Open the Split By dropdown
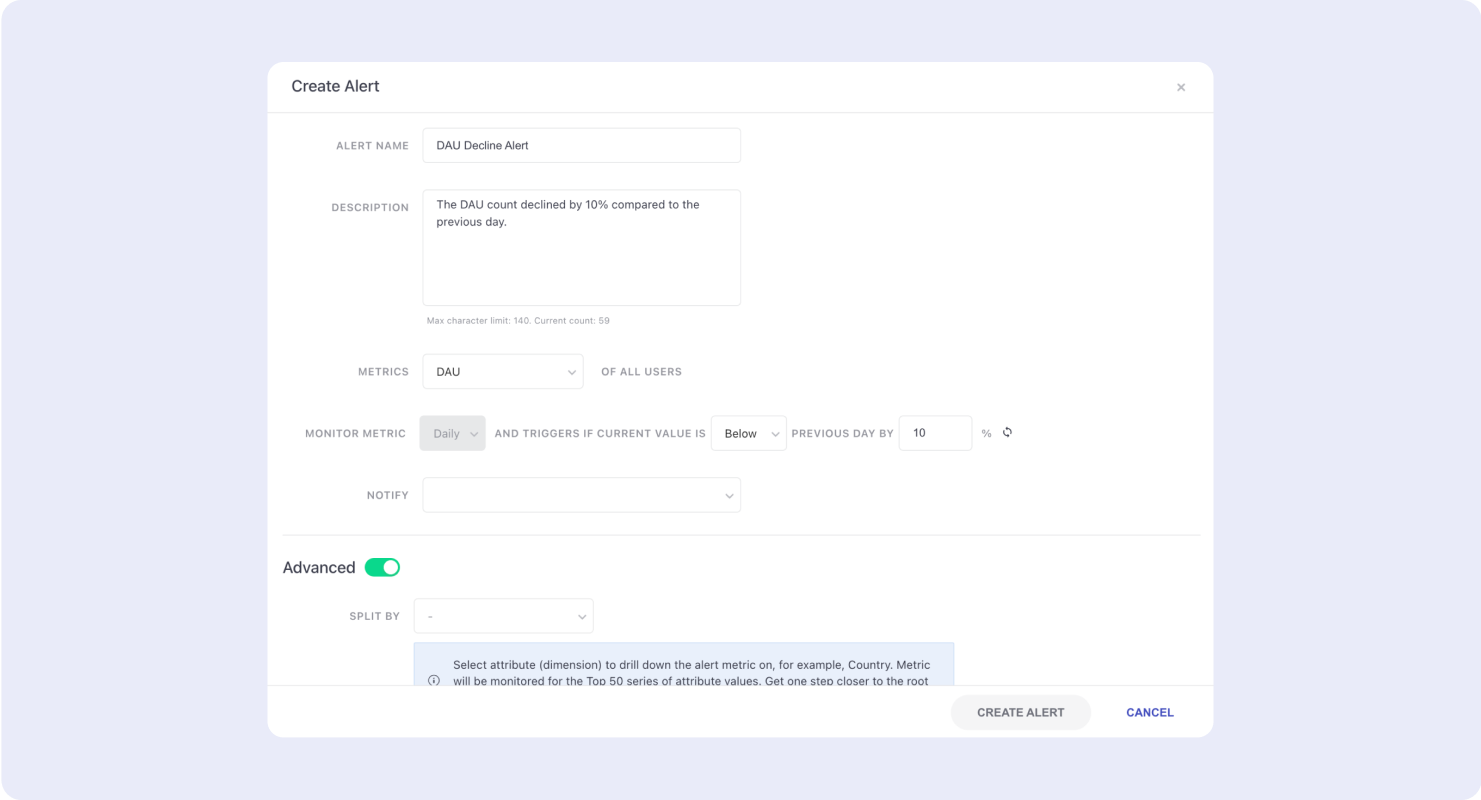Screen dimensions: 1481x800 [503, 616]
